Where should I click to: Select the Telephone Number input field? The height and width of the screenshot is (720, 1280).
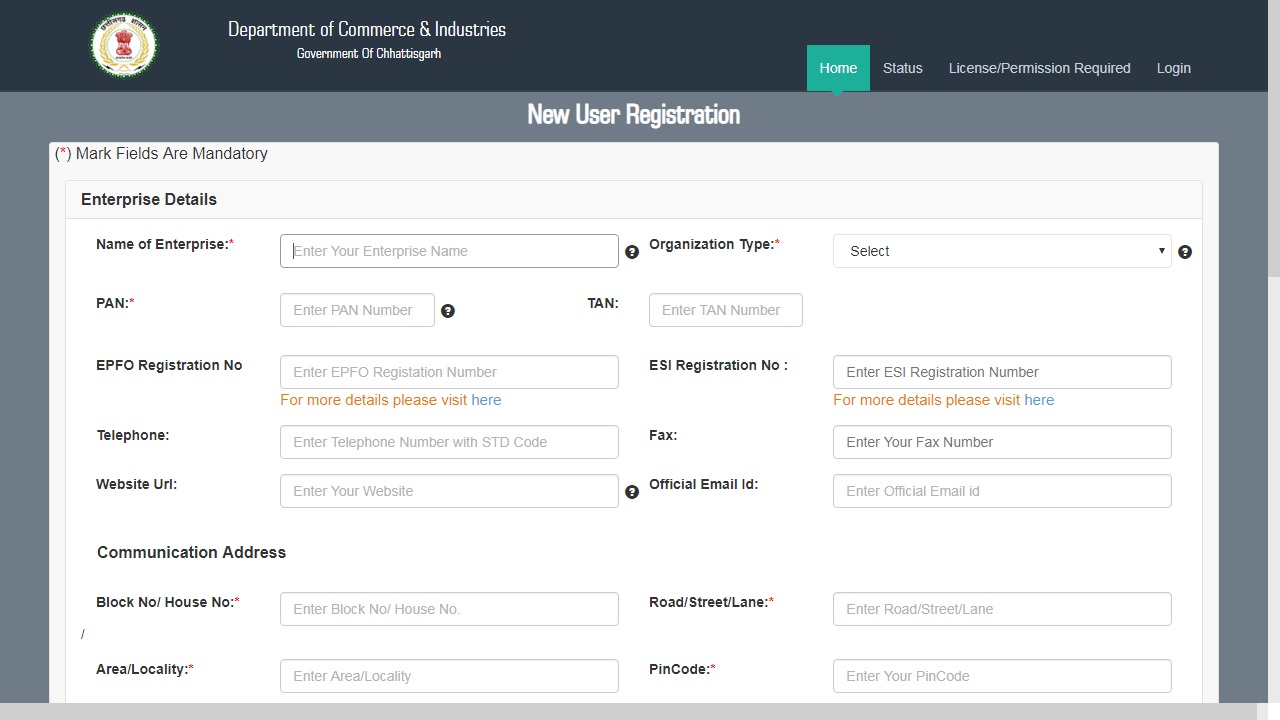tap(448, 442)
